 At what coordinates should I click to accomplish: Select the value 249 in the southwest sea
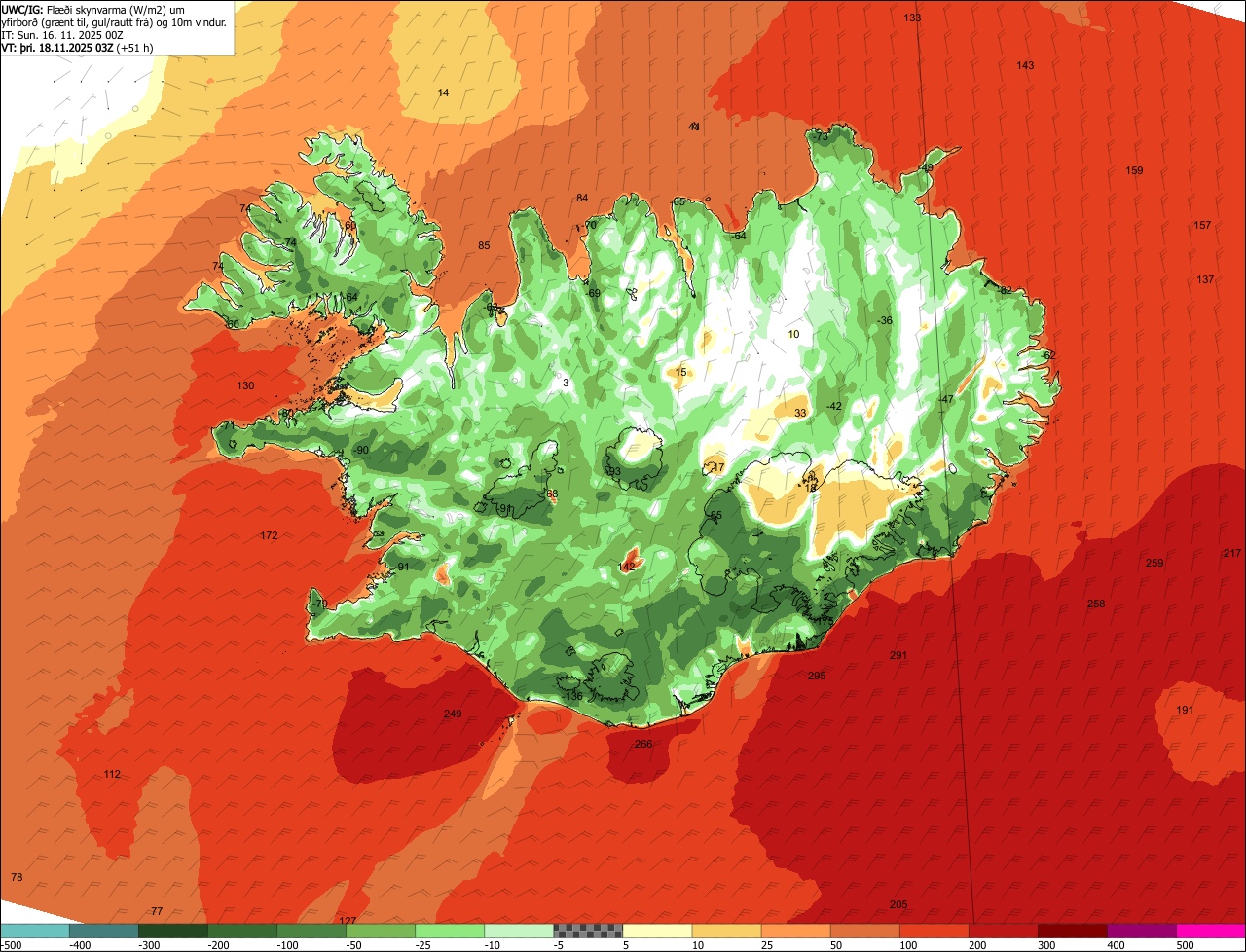point(453,714)
